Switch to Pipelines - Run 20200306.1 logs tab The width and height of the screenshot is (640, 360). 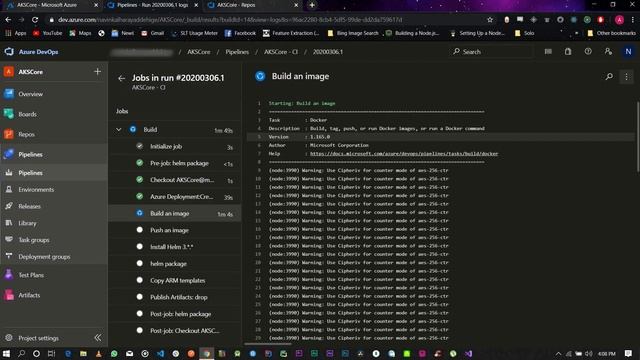pyautogui.click(x=152, y=5)
